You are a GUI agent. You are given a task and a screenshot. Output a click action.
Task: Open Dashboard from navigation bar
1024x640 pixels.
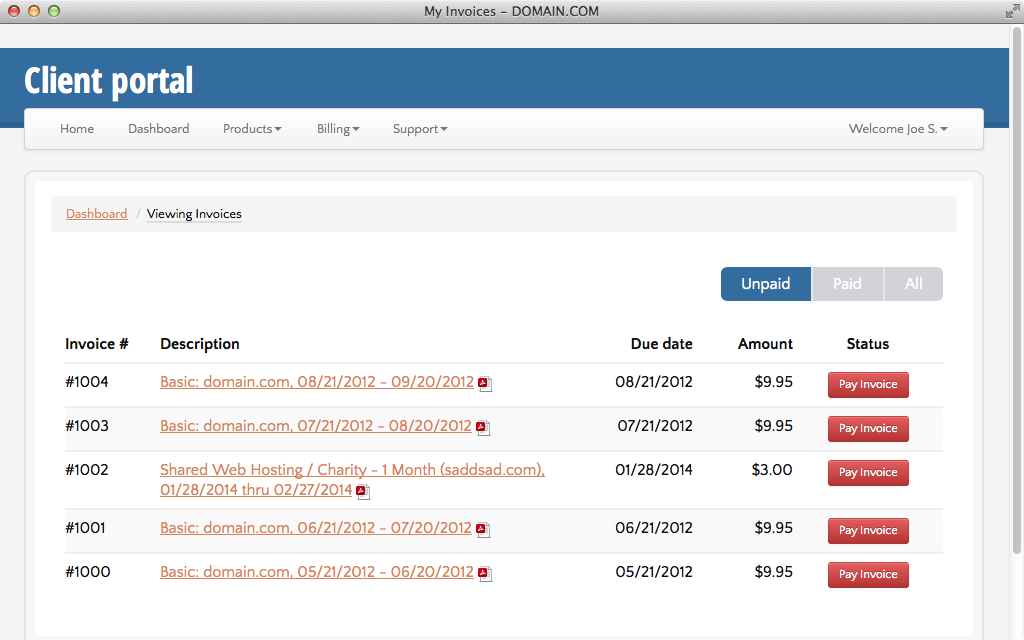[x=158, y=129]
